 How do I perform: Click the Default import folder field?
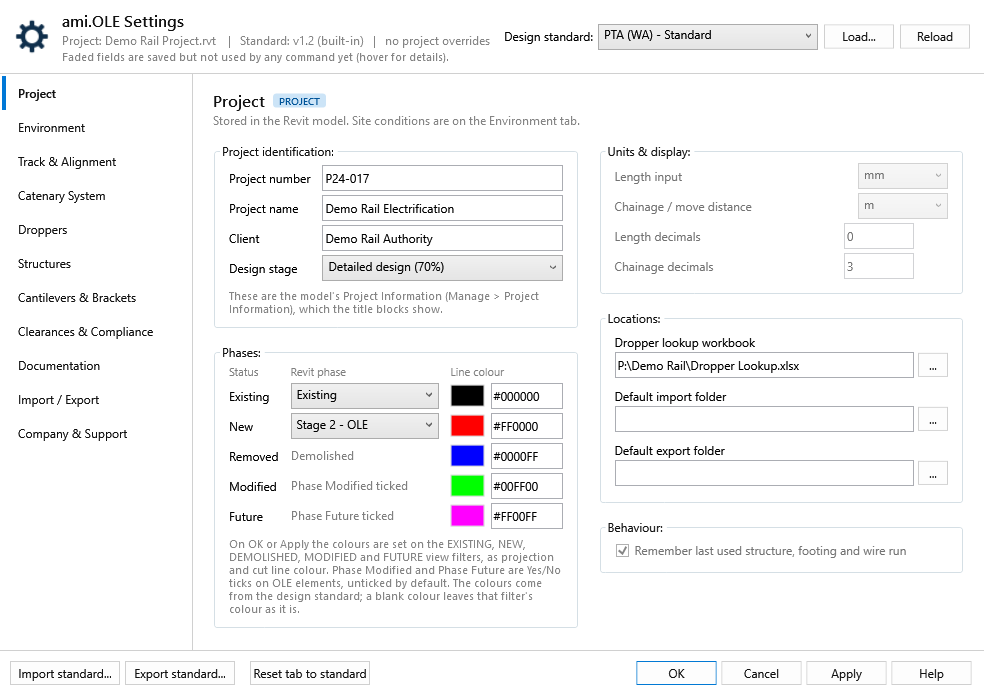(x=764, y=419)
